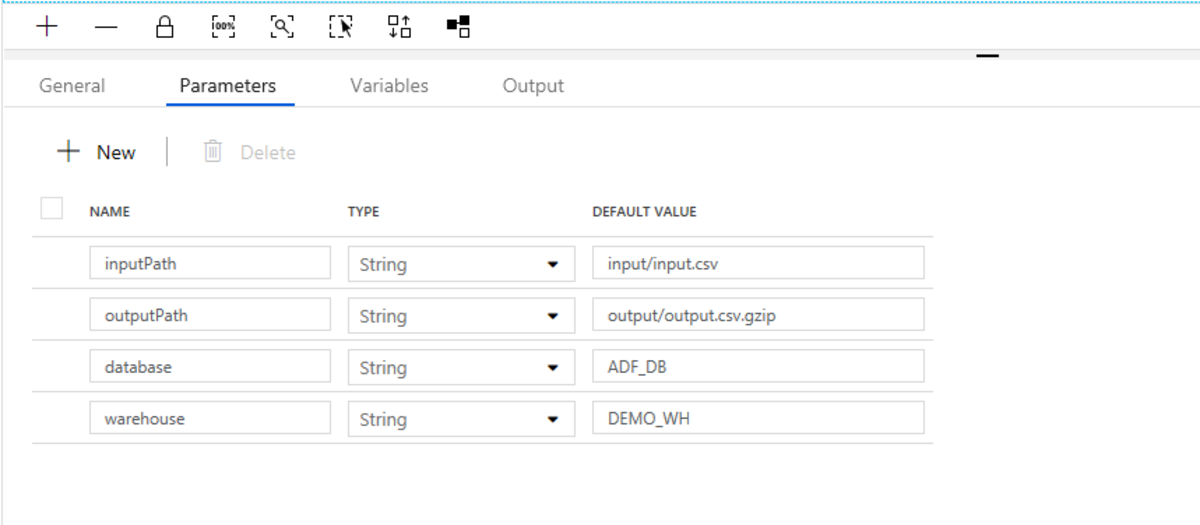This screenshot has width=1200, height=525.
Task: Open the Variables tab
Action: coord(389,86)
